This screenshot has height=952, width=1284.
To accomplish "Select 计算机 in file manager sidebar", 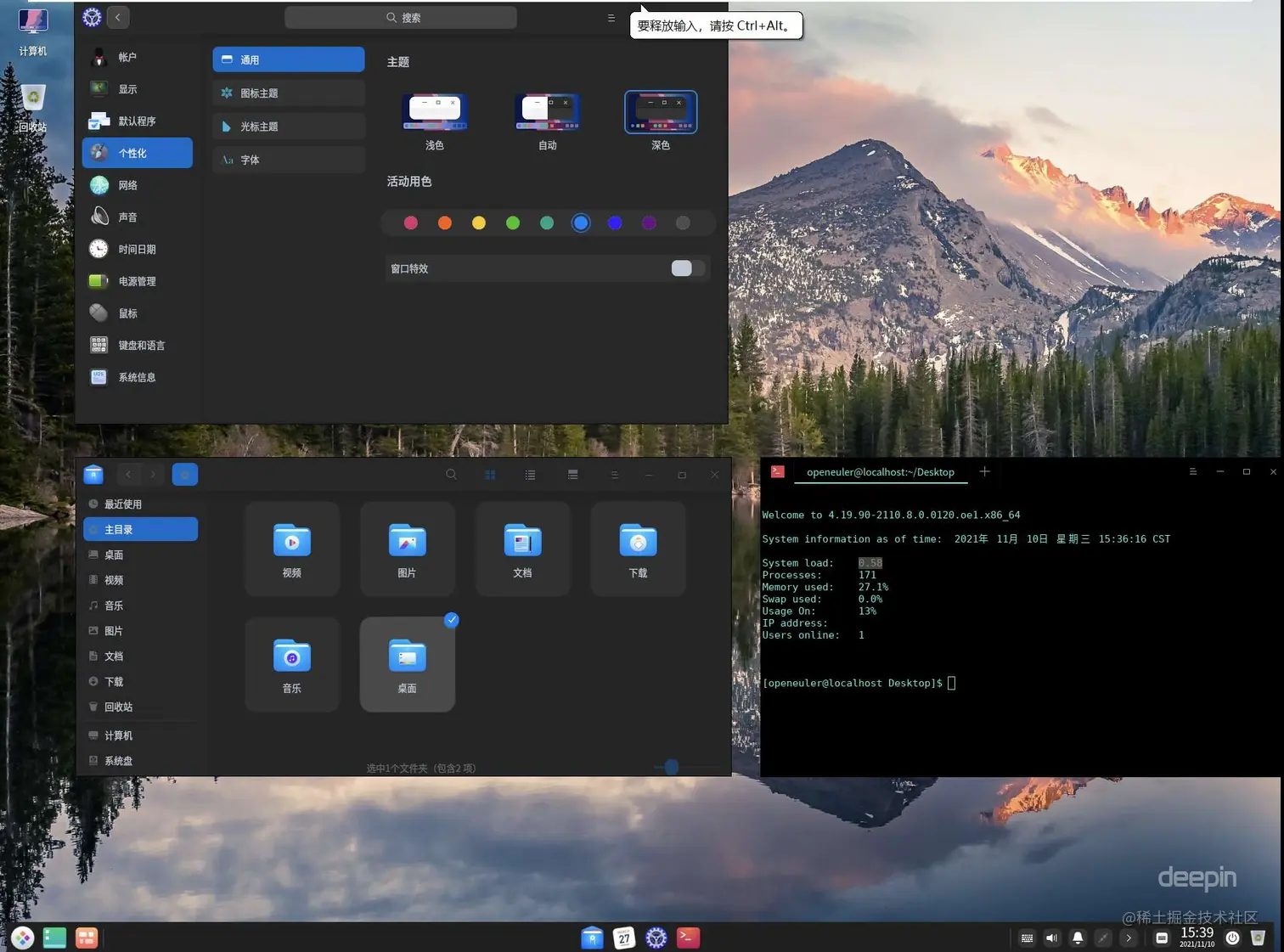I will click(x=141, y=735).
